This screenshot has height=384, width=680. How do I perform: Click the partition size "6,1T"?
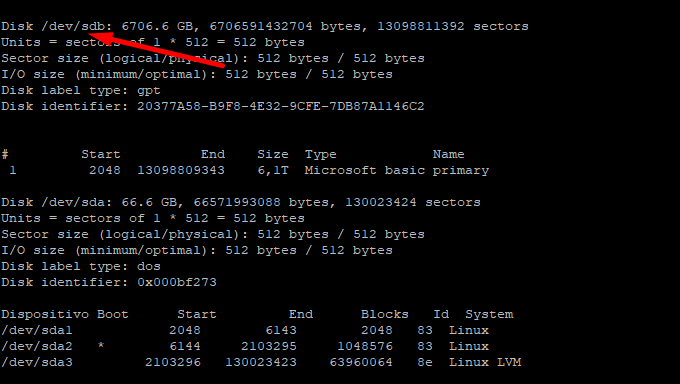[273, 171]
